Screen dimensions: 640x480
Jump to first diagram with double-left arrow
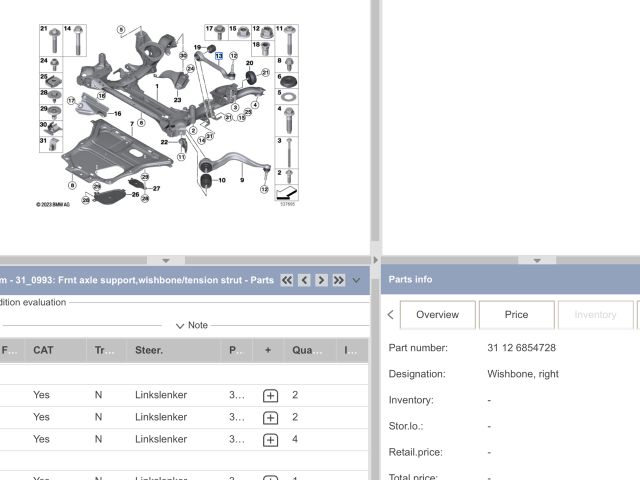[x=287, y=280]
